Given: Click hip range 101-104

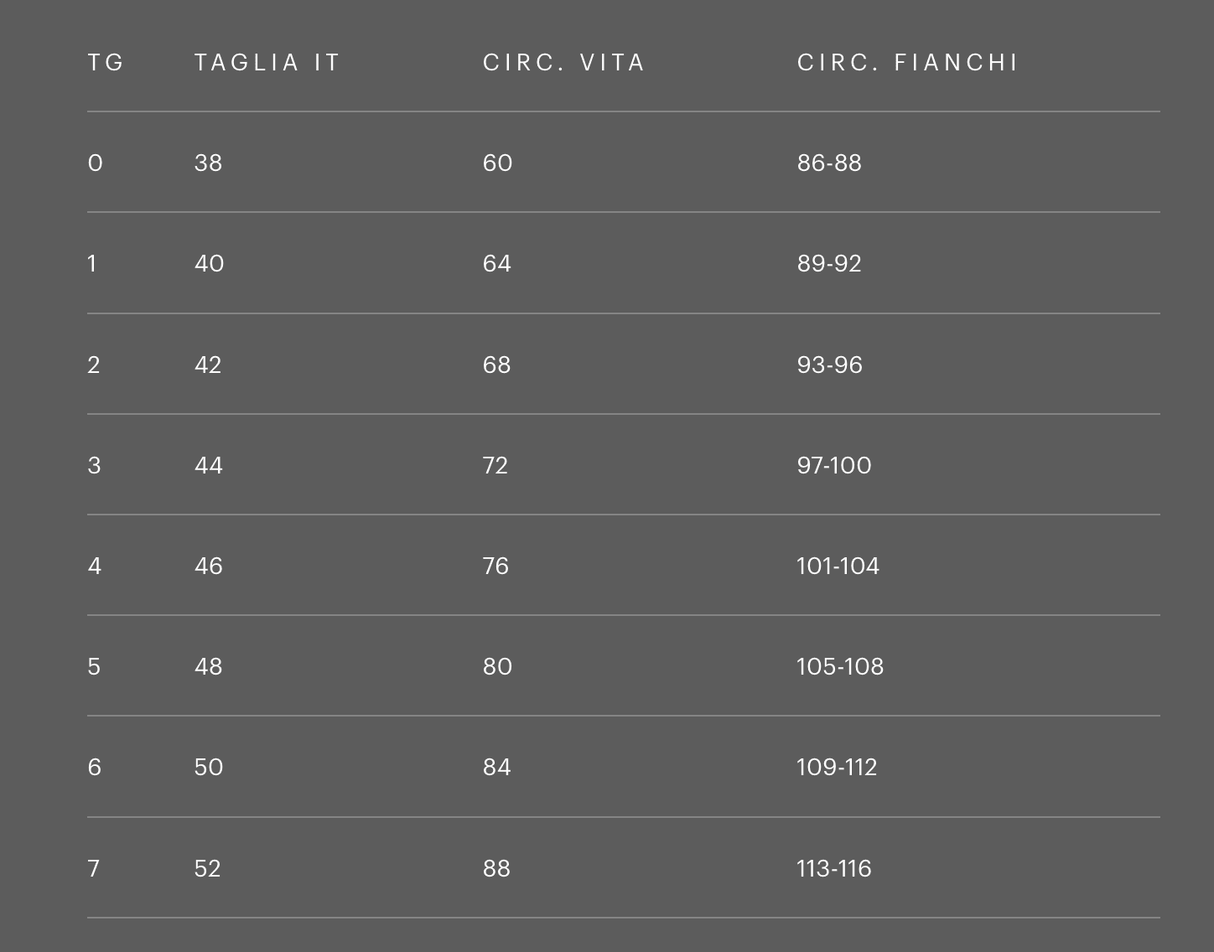Looking at the screenshot, I should coord(838,566).
